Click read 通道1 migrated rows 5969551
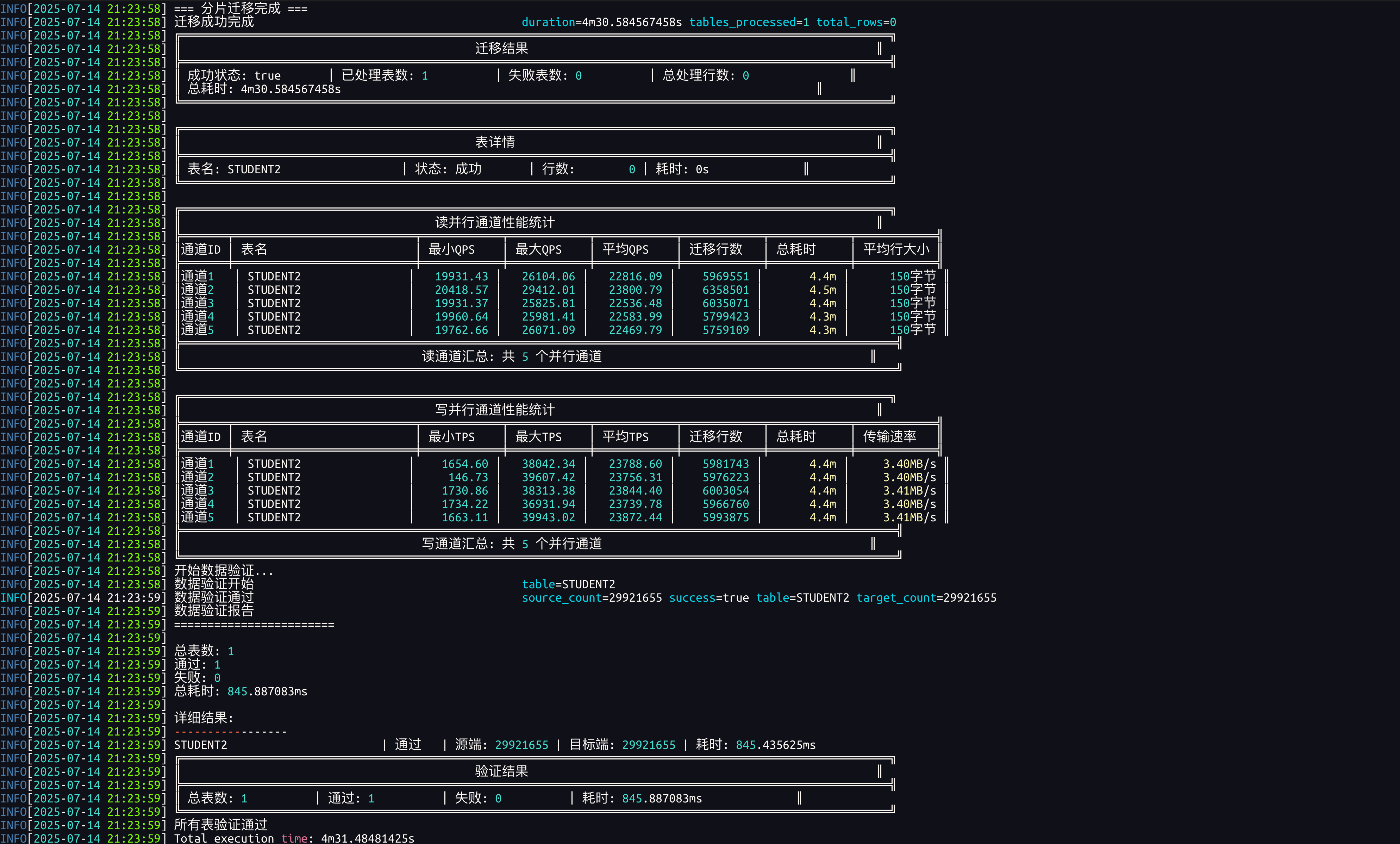The height and width of the screenshot is (844, 1400). [725, 277]
